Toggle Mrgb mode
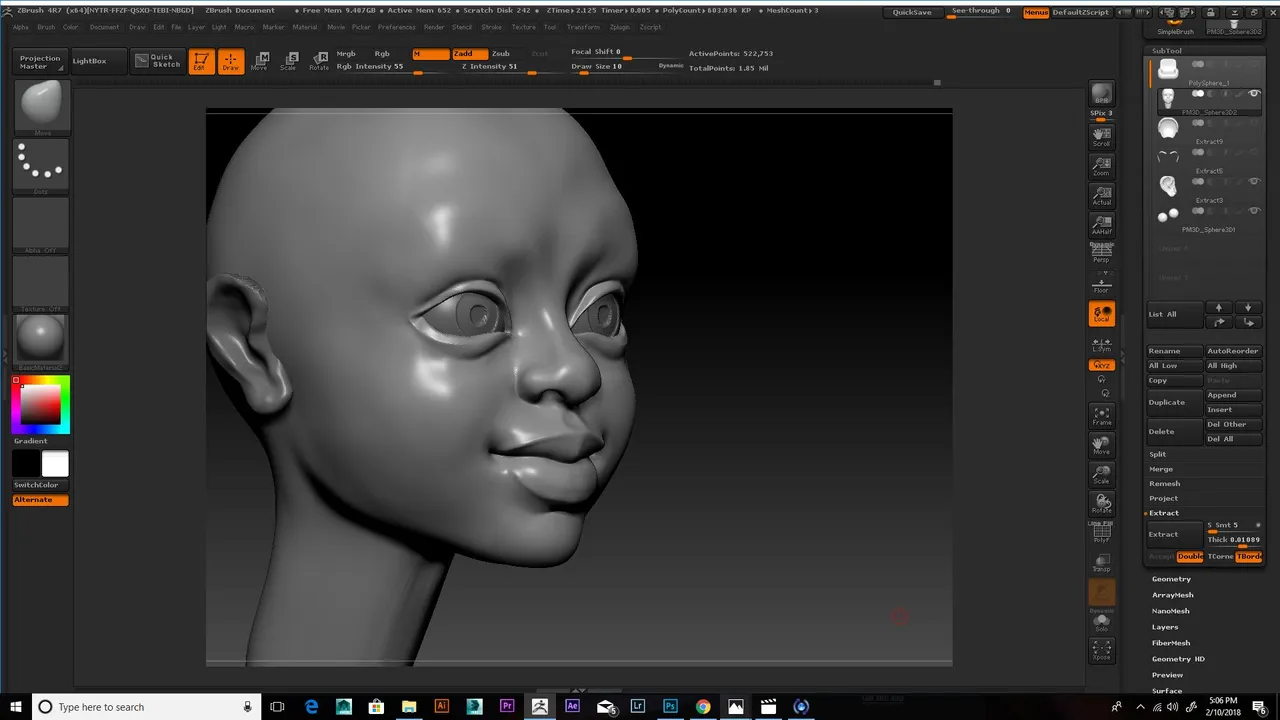The image size is (1280, 720). [x=346, y=53]
